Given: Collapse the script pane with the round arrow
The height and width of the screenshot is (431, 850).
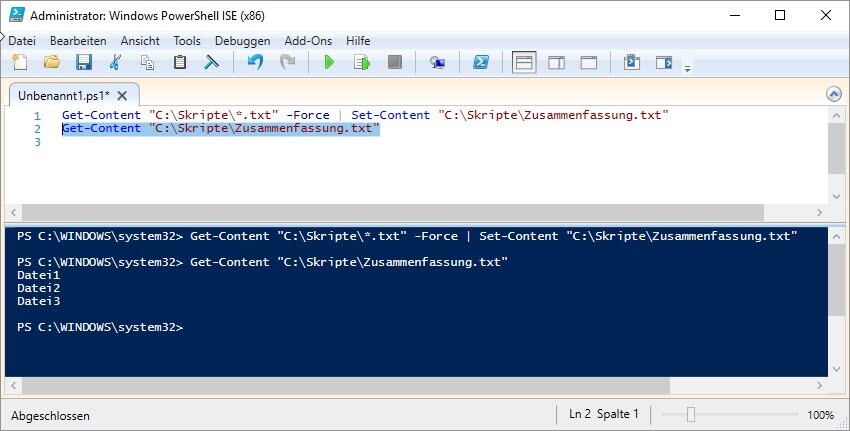Looking at the screenshot, I should pyautogui.click(x=834, y=94).
